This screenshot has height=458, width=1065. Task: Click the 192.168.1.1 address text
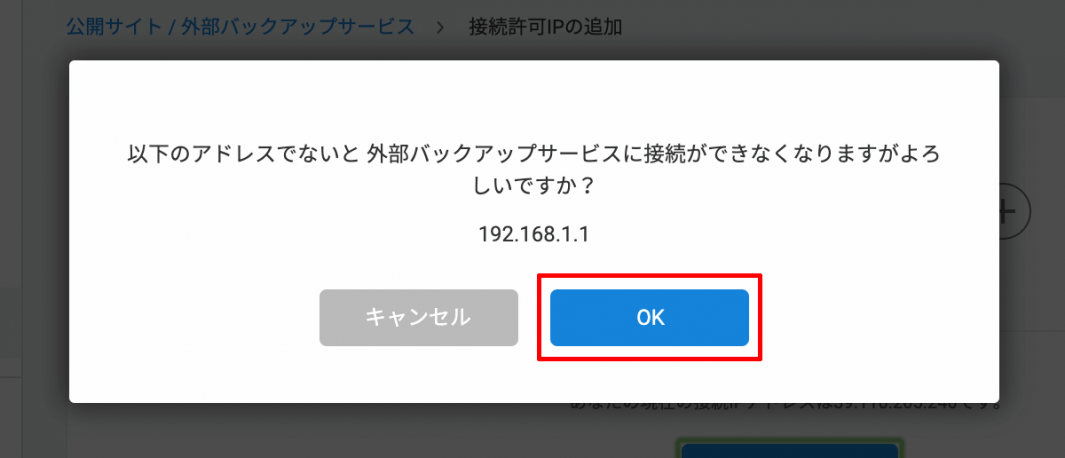tap(534, 234)
